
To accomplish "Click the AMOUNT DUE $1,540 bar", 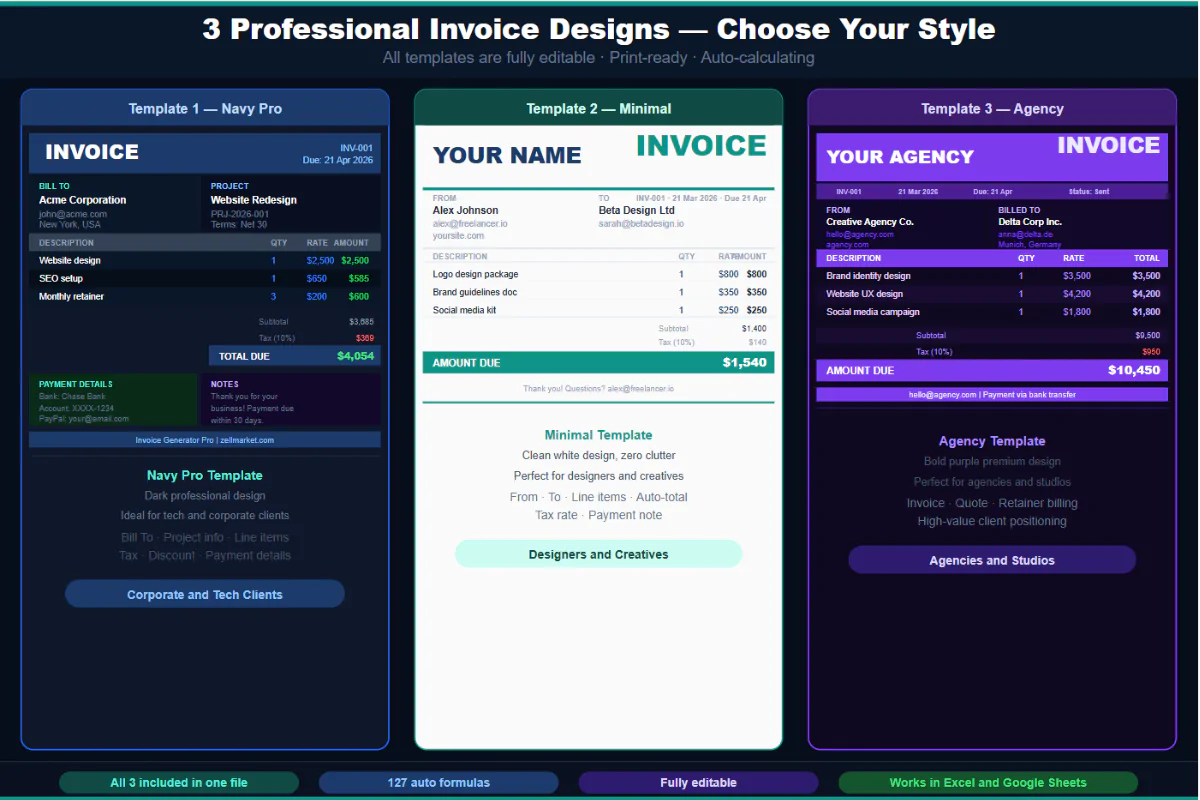I will (x=598, y=362).
